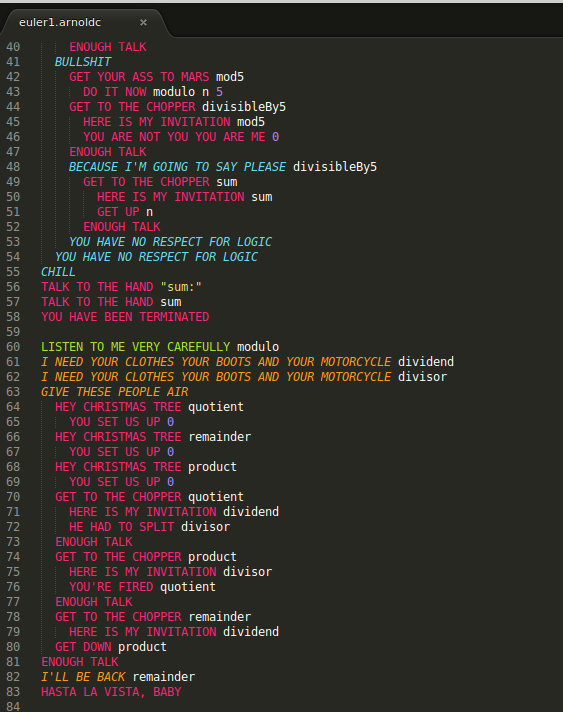The image size is (563, 712).
Task: Click the "sum:" string literal on line 56
Action: (x=181, y=287)
